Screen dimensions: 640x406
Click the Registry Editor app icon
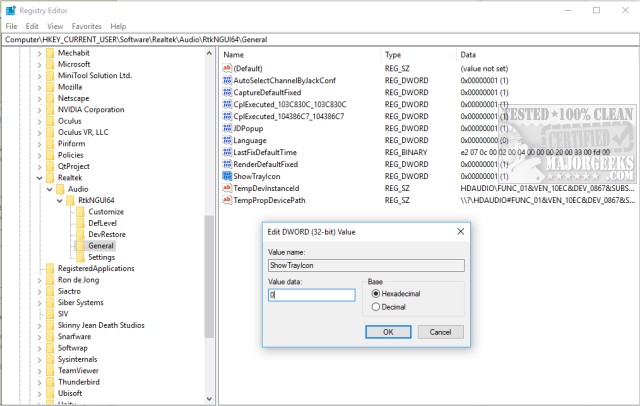click(x=11, y=10)
